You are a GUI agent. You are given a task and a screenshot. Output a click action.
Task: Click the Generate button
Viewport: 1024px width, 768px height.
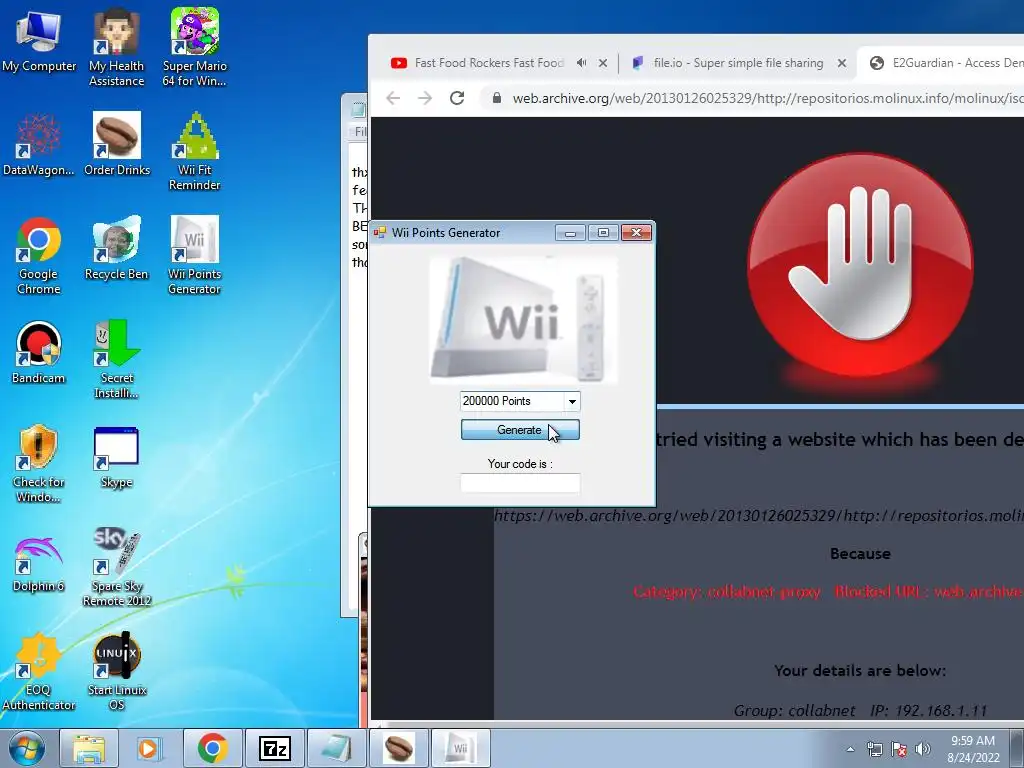coord(520,430)
